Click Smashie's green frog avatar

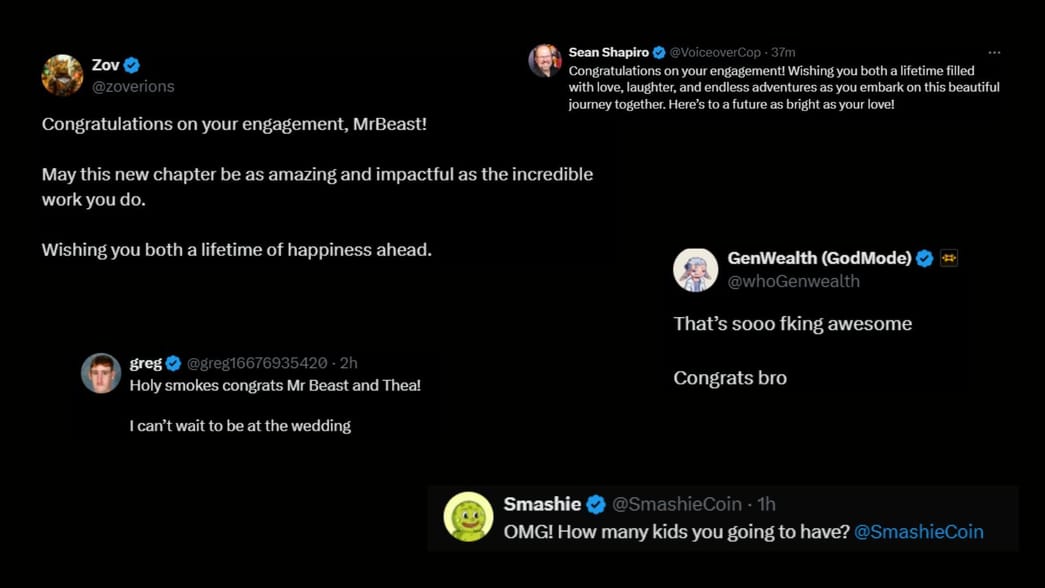coord(468,515)
